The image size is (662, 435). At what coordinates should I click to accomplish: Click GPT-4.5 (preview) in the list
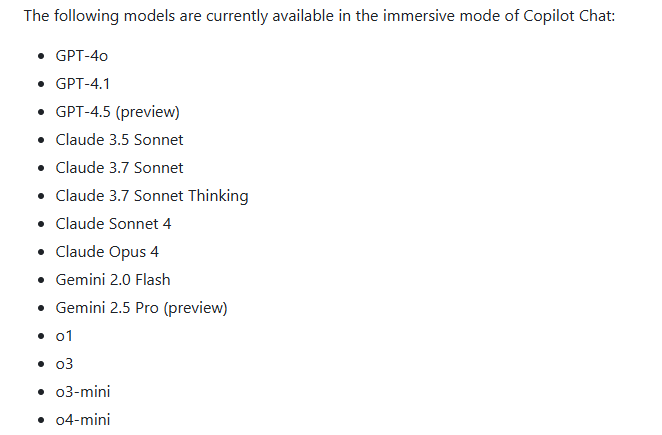click(x=118, y=112)
